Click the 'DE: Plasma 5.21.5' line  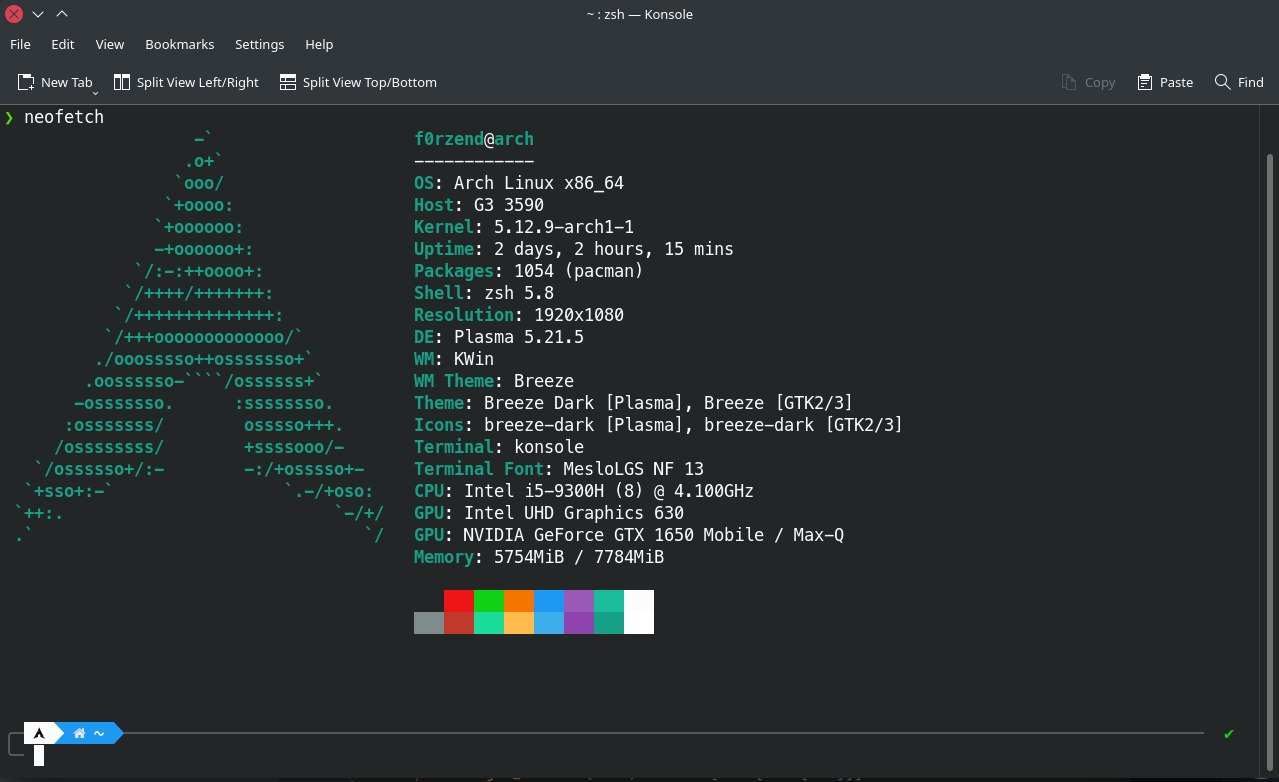point(499,337)
